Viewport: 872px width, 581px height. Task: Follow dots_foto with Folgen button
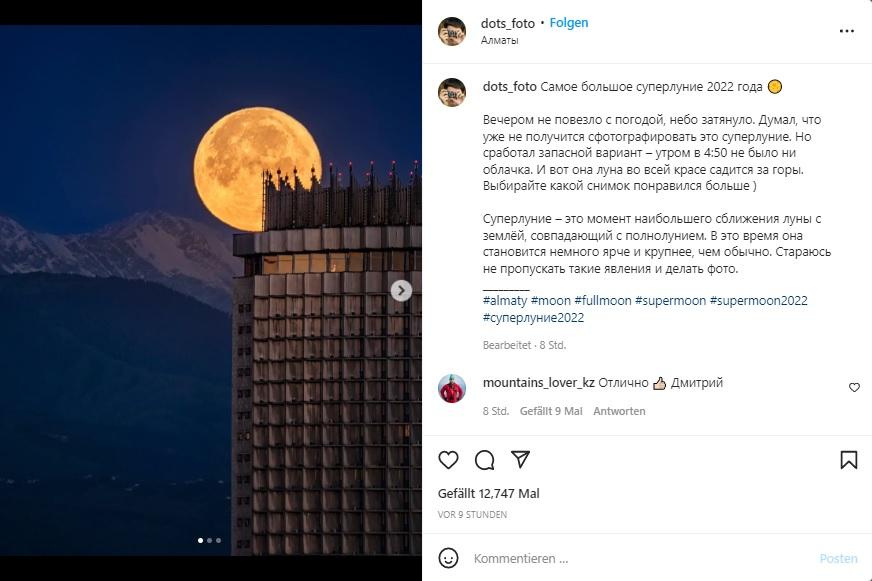pos(569,23)
